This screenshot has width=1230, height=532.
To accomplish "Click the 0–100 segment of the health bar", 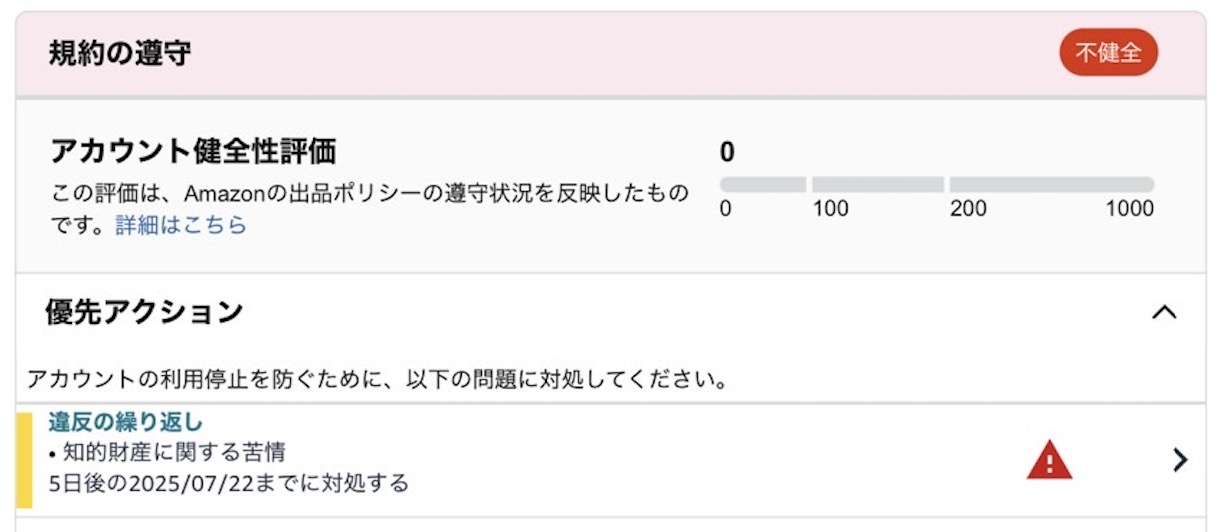I will coord(763,185).
